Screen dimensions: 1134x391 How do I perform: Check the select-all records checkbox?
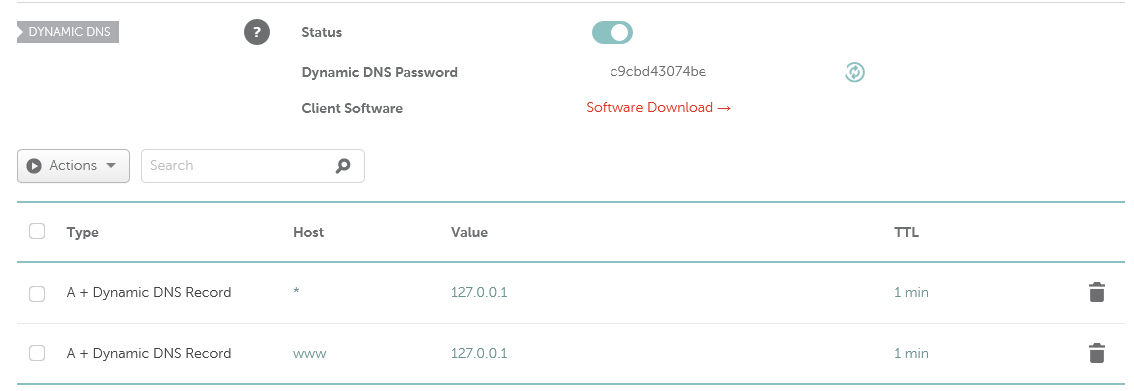pos(37,231)
